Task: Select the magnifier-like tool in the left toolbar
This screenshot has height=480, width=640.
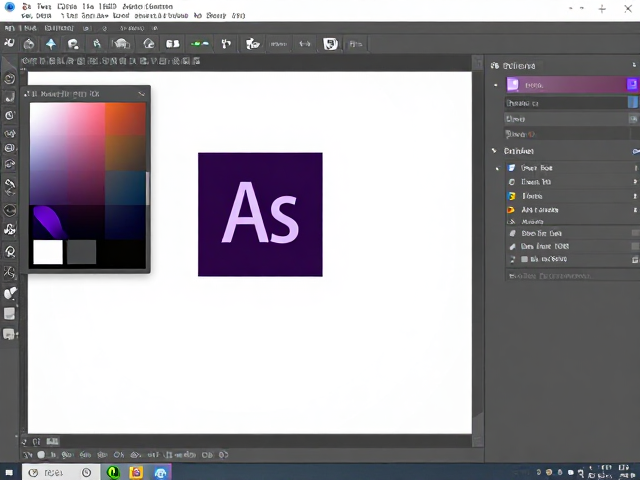Action: [x=10, y=252]
